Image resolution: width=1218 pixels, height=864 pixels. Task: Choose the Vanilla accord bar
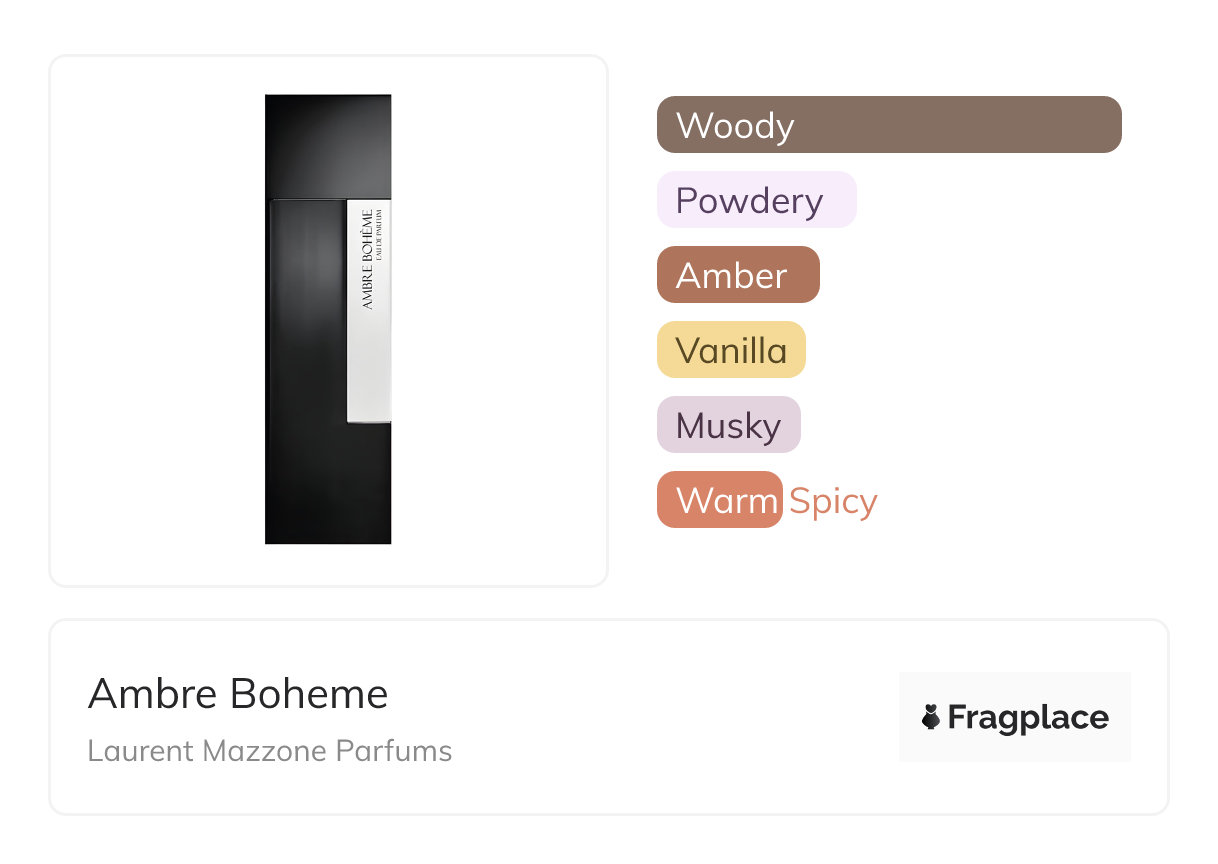tap(796, 350)
